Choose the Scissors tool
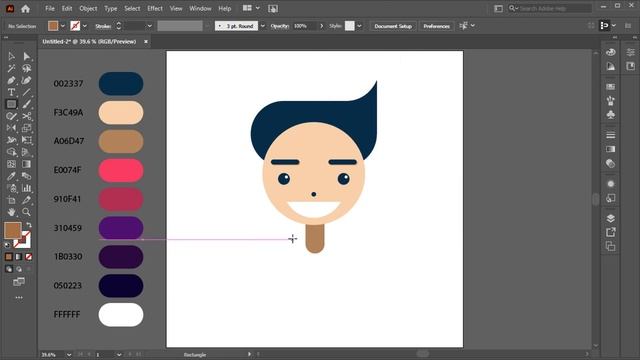640x360 pixels. (27, 116)
